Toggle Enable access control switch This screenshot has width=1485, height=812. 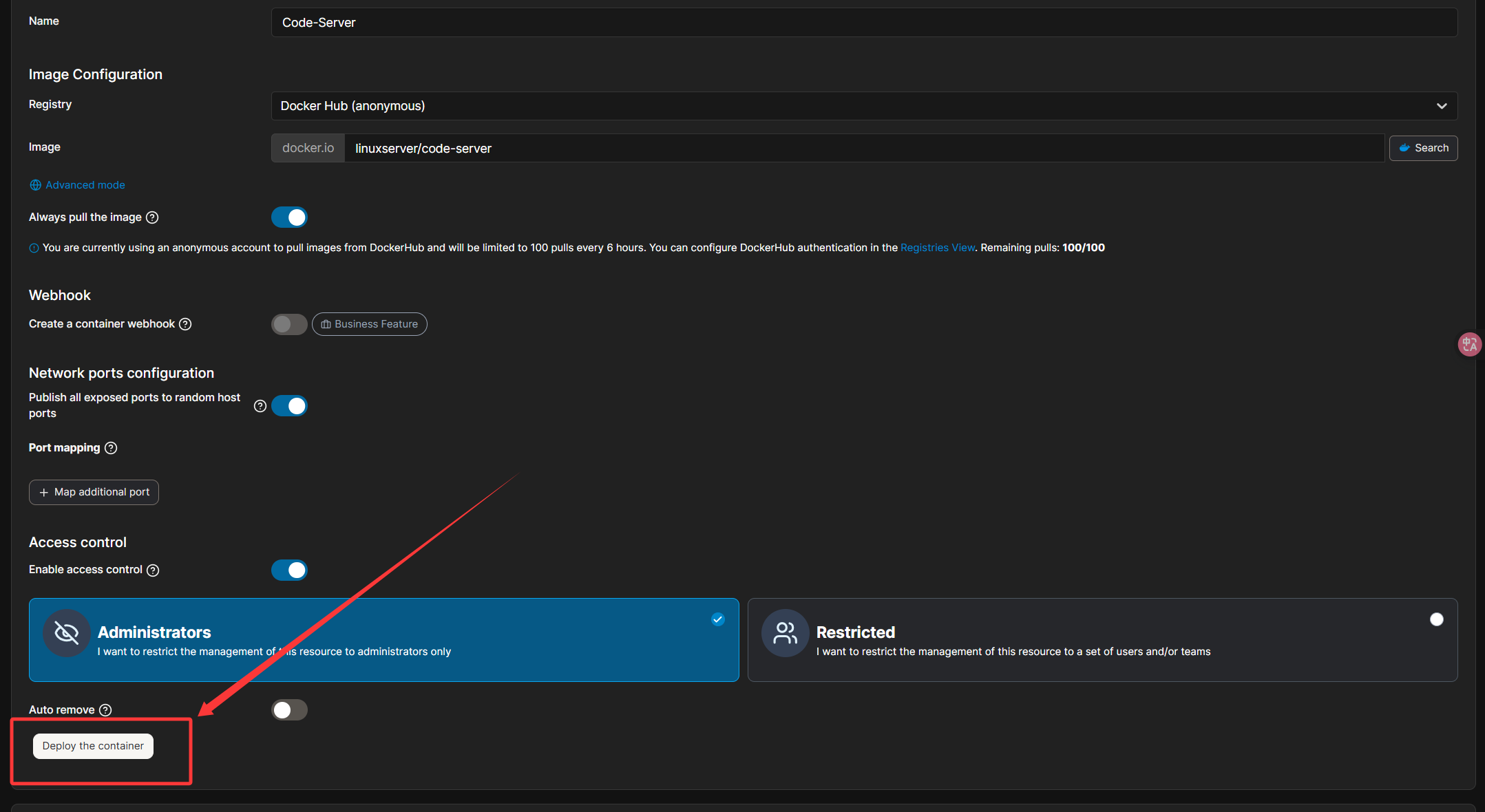click(289, 570)
